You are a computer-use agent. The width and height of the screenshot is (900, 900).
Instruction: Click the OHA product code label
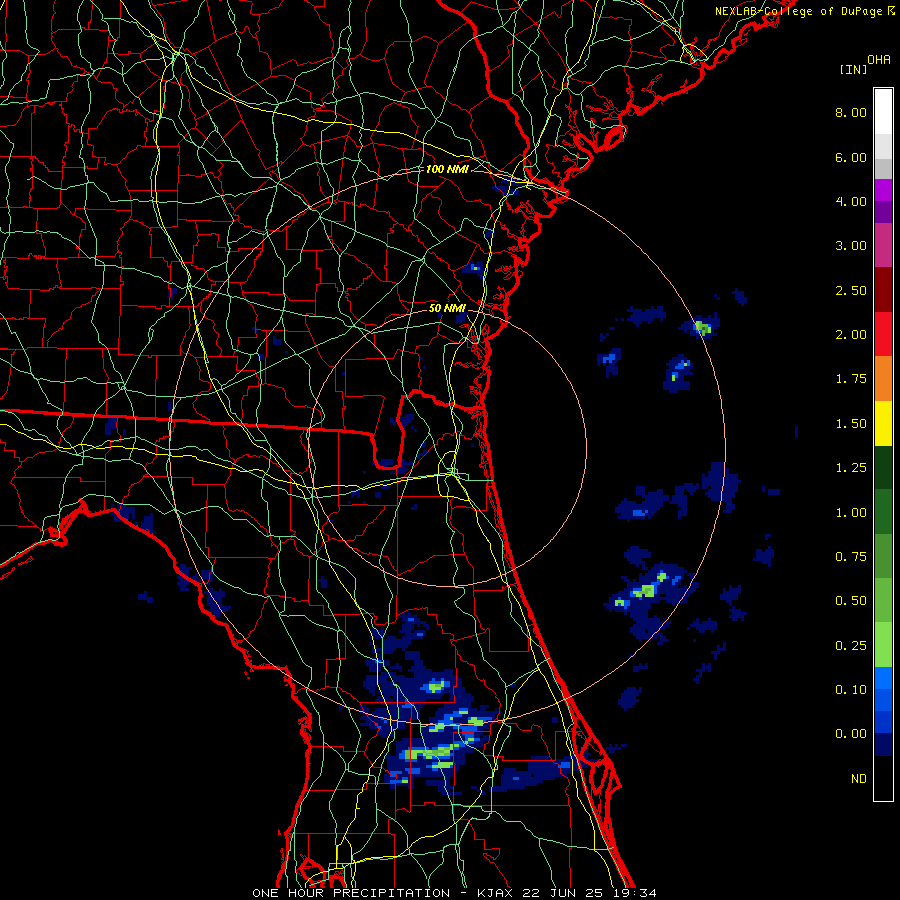pos(879,60)
